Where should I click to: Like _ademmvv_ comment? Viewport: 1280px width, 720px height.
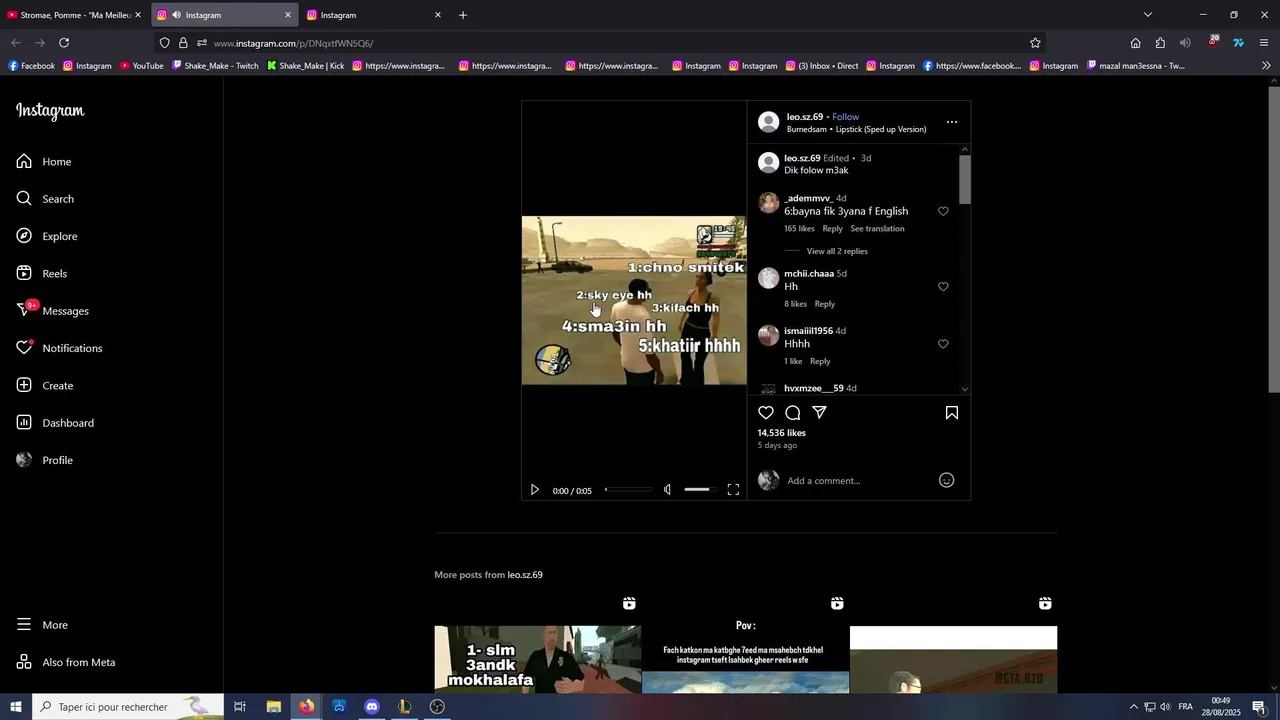(x=943, y=211)
